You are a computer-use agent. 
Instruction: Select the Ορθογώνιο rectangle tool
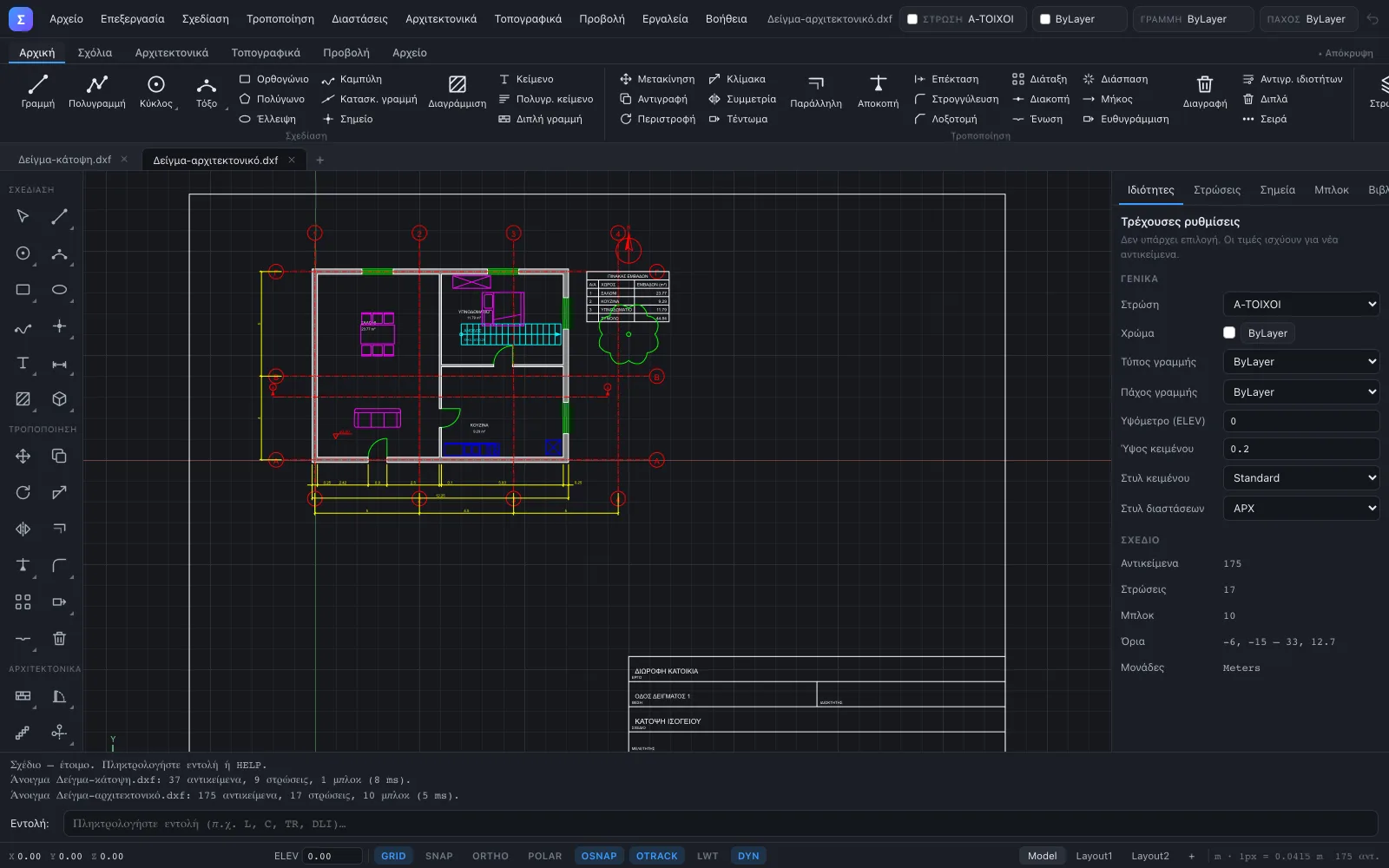273,79
